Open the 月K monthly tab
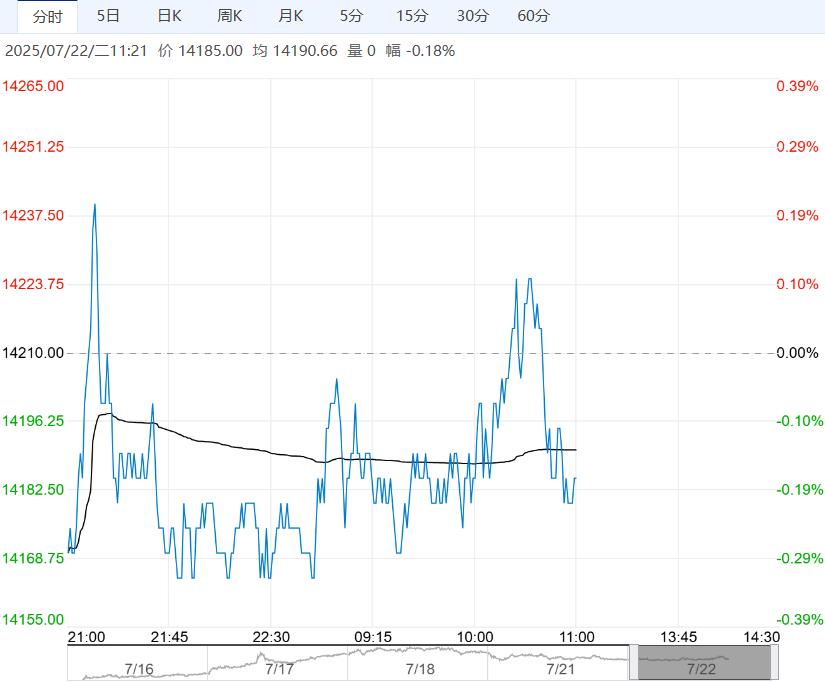 (x=291, y=16)
